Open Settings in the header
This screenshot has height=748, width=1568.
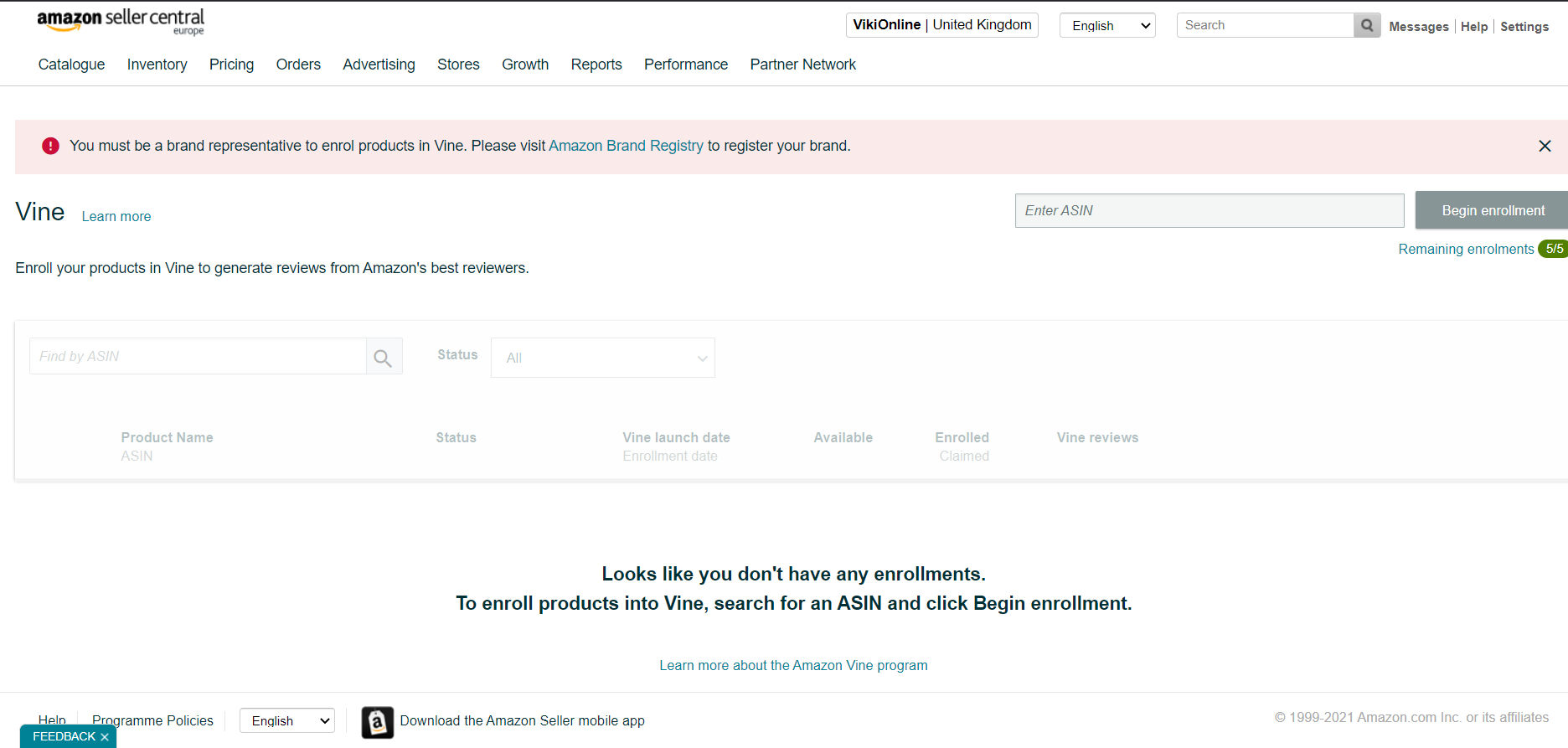point(1524,27)
